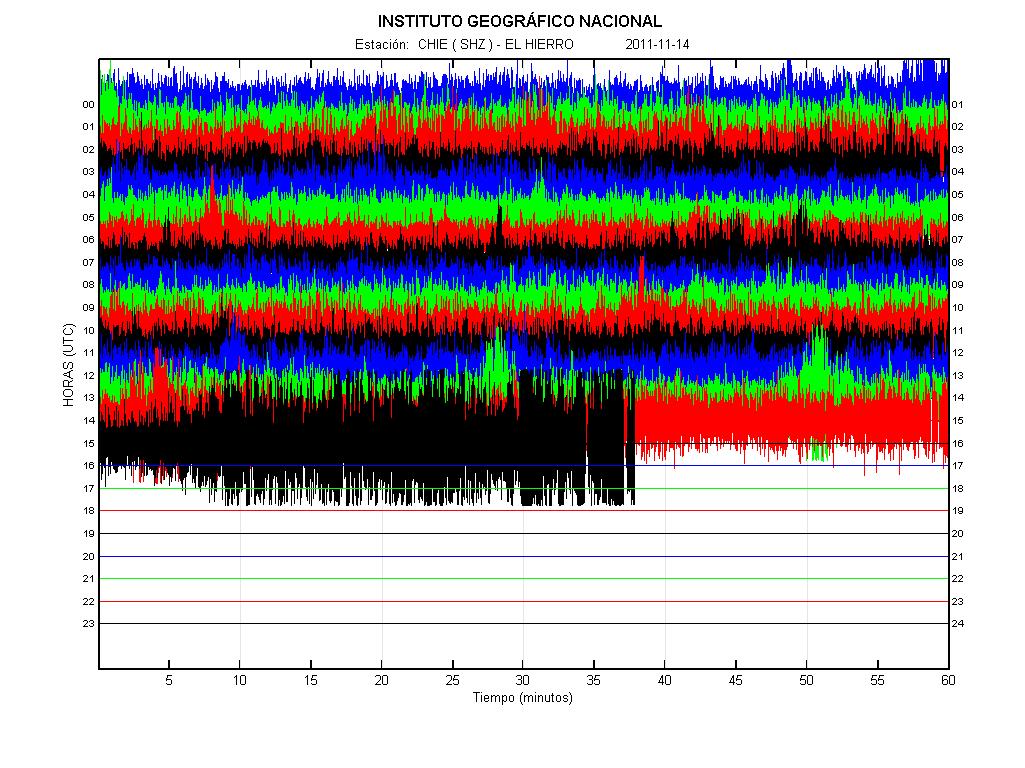
Task: Select the left-side hour label 23
Action: 88,624
